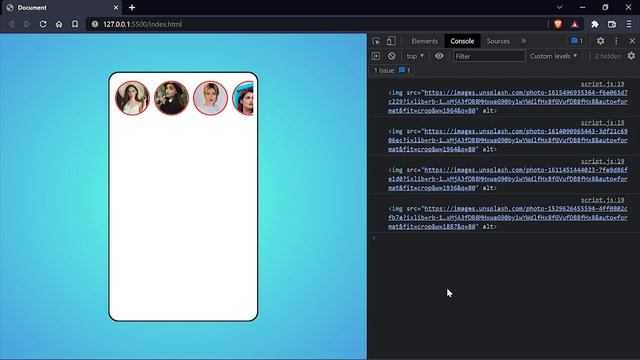Bookmark this page

(x=75, y=24)
